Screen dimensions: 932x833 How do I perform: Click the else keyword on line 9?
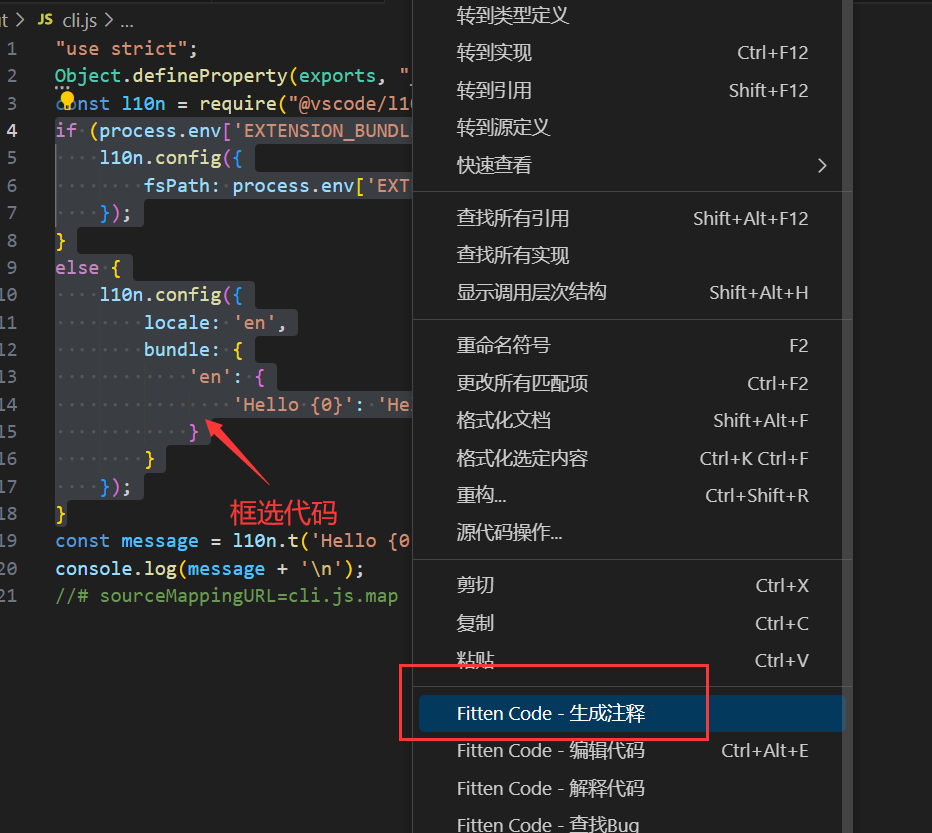tap(77, 268)
